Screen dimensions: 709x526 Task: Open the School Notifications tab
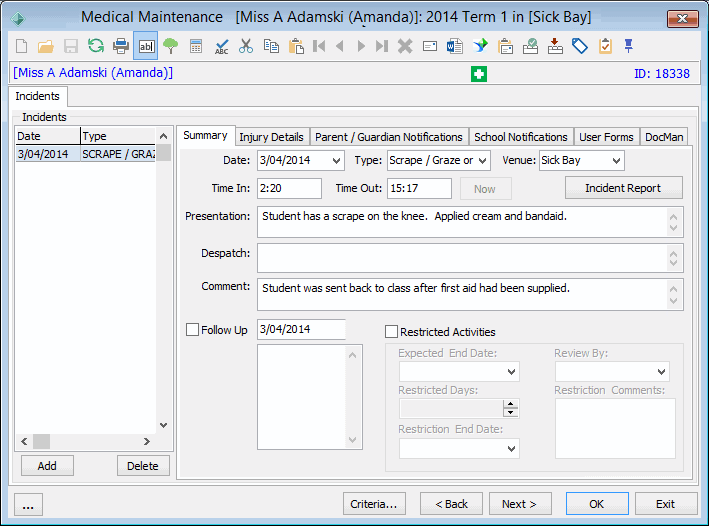520,137
